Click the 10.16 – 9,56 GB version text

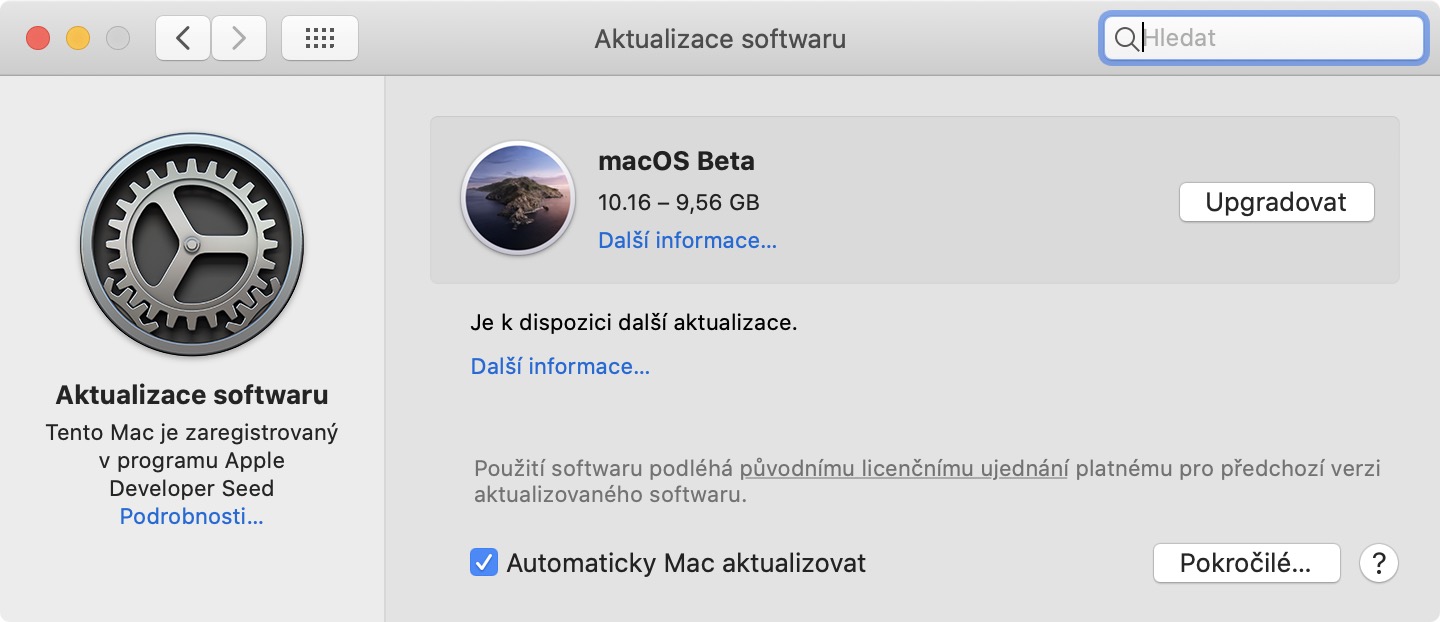678,202
